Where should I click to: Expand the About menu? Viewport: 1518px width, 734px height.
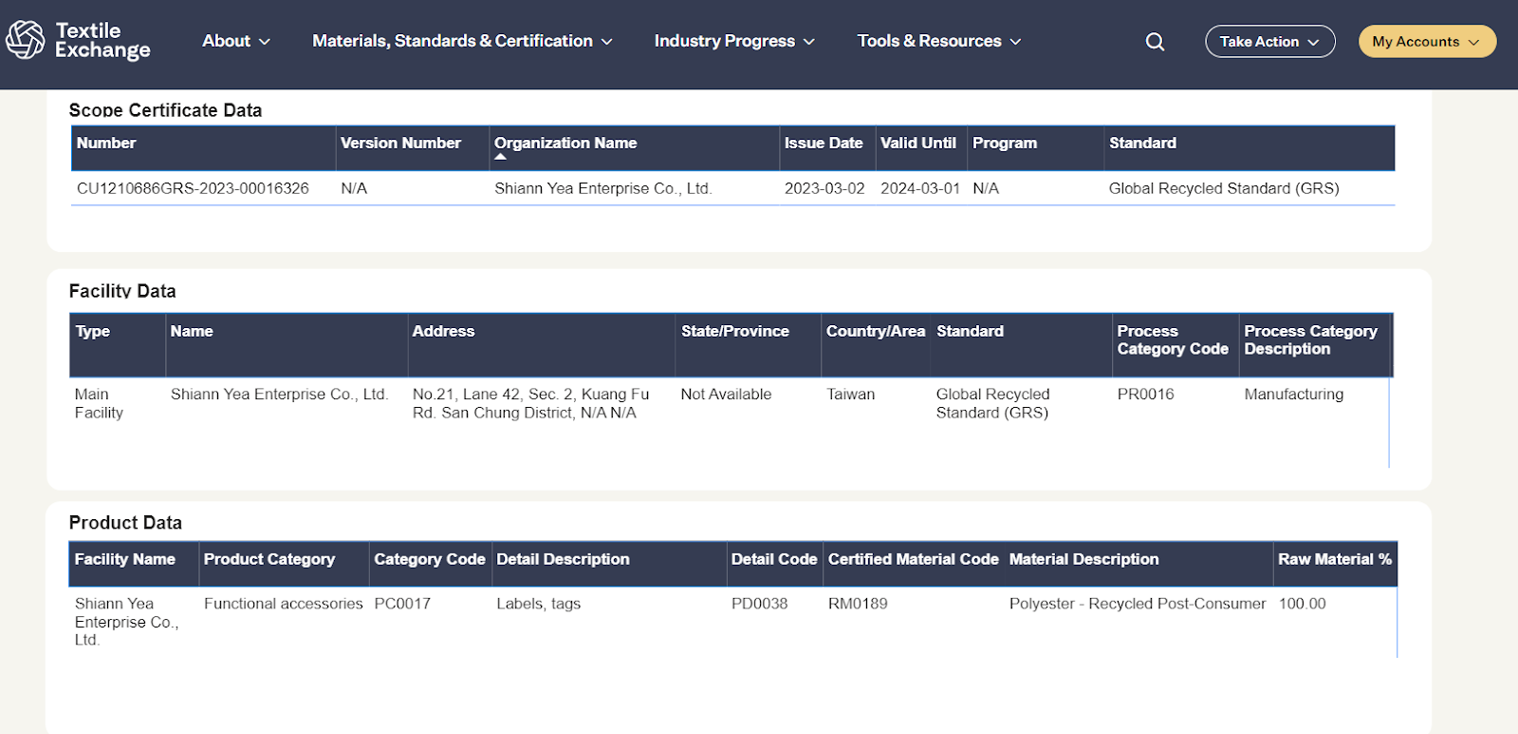click(236, 41)
